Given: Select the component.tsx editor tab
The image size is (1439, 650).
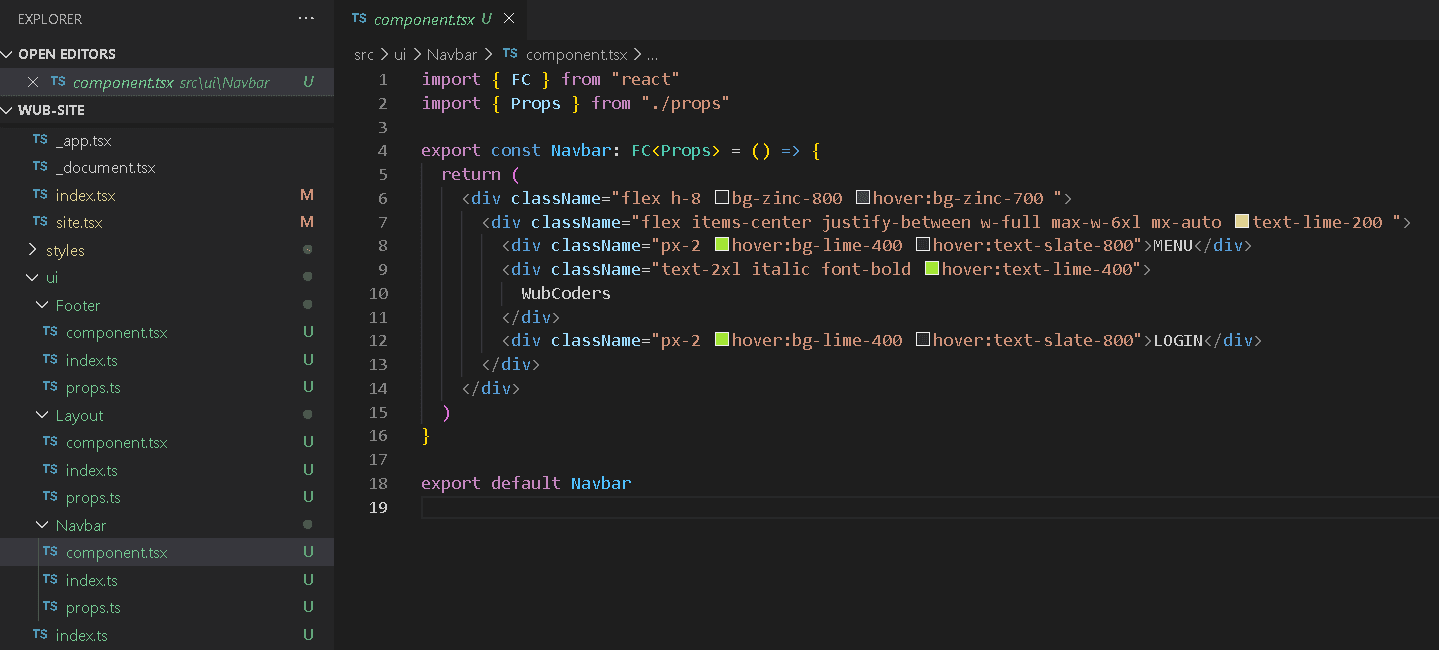Looking at the screenshot, I should pyautogui.click(x=423, y=19).
